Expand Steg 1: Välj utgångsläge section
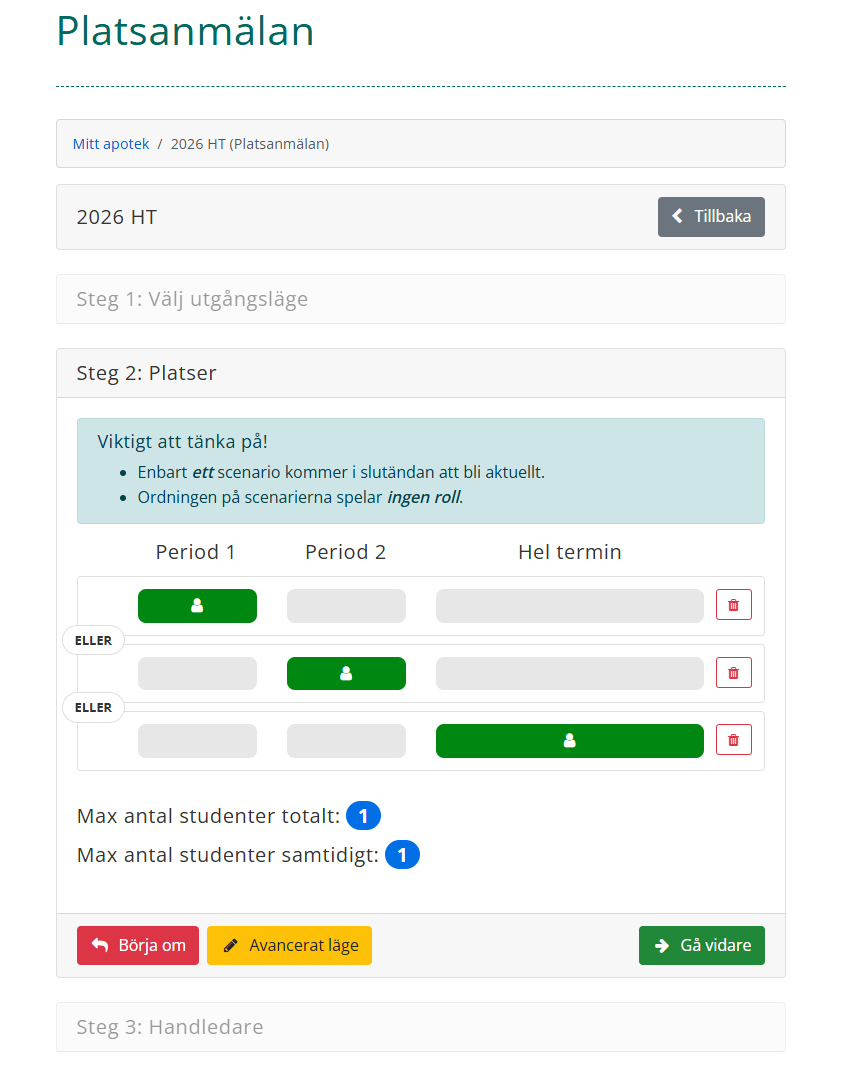 tap(192, 299)
